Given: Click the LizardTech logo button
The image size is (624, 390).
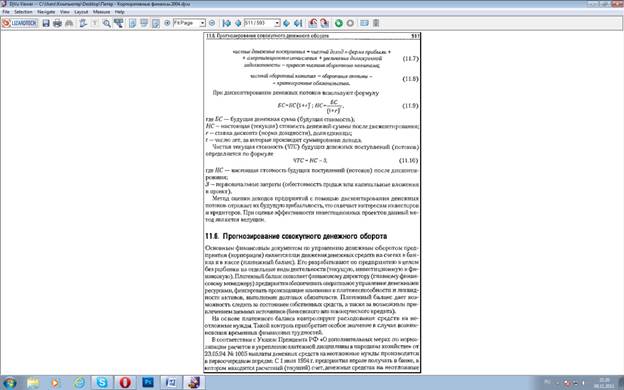Looking at the screenshot, I should click(20, 23).
